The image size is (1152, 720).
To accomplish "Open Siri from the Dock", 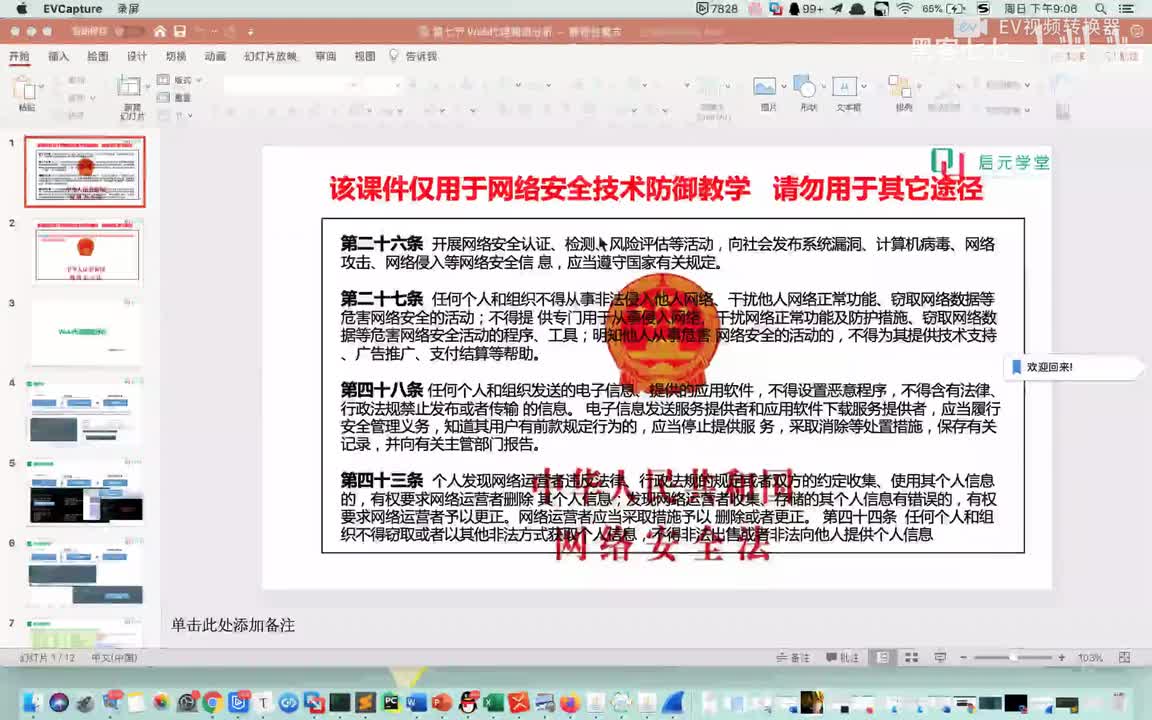I will (59, 702).
